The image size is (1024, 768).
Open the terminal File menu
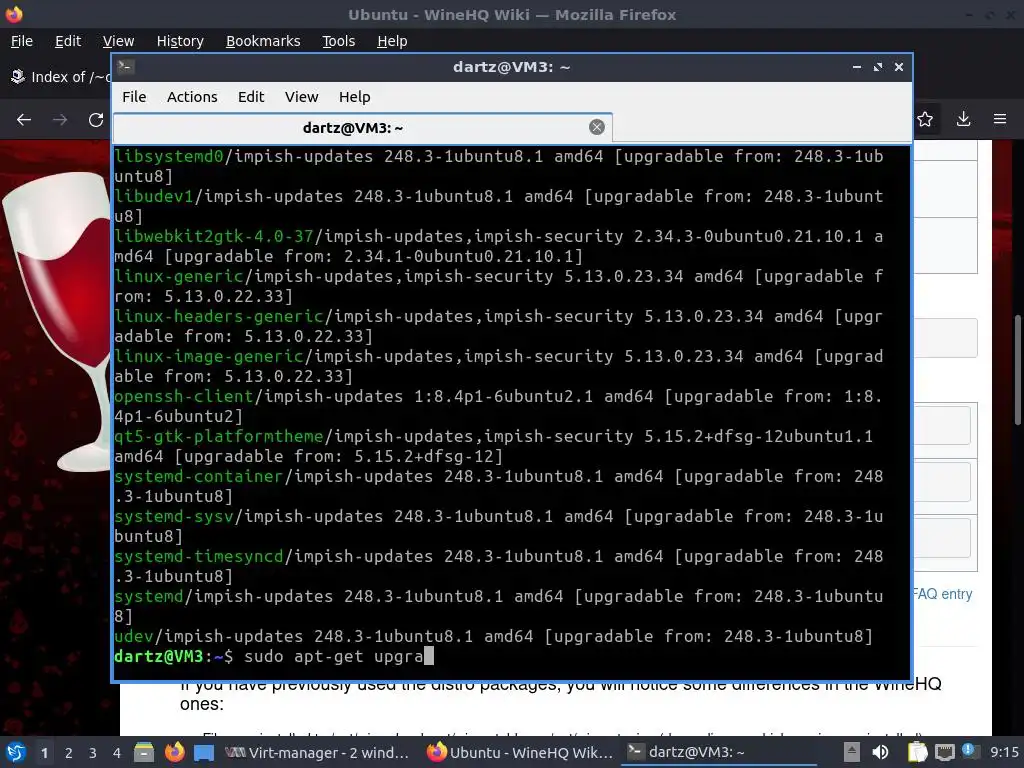tap(134, 97)
